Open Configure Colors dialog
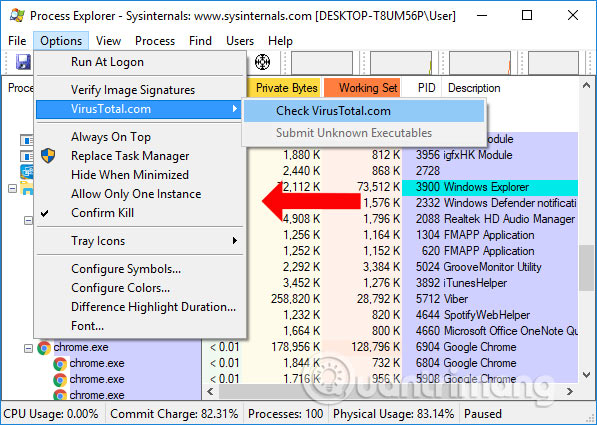The width and height of the screenshot is (597, 425). (x=139, y=288)
